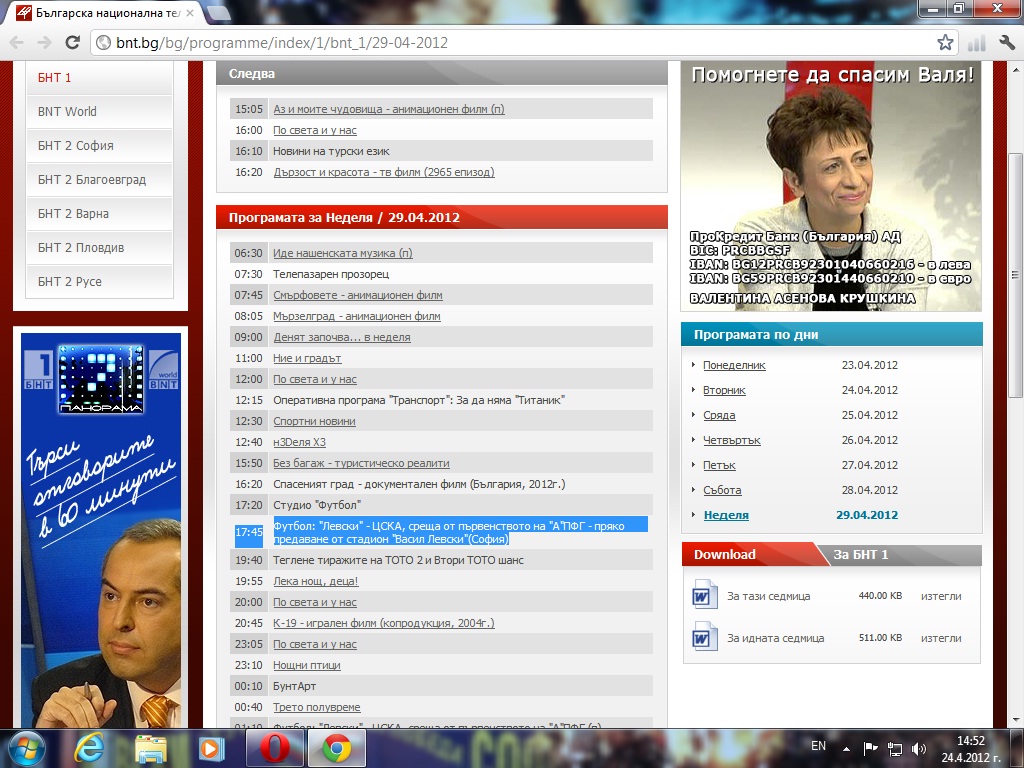Click the Помогнете да спасим Валя banner
The image size is (1024, 768).
[x=831, y=186]
